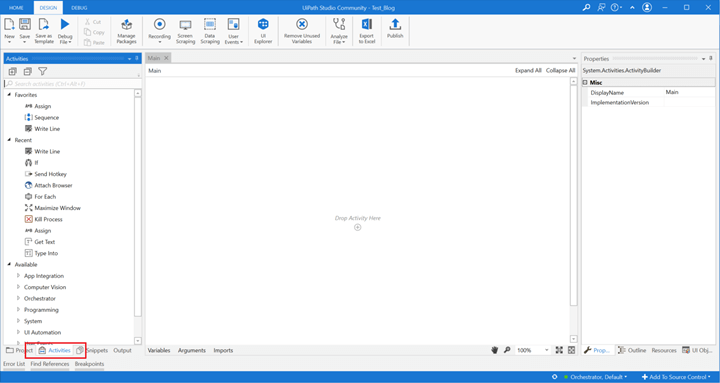Viewport: 720px width, 383px height.
Task: Click Collapse All icon in Activities panel
Action: 28,71
